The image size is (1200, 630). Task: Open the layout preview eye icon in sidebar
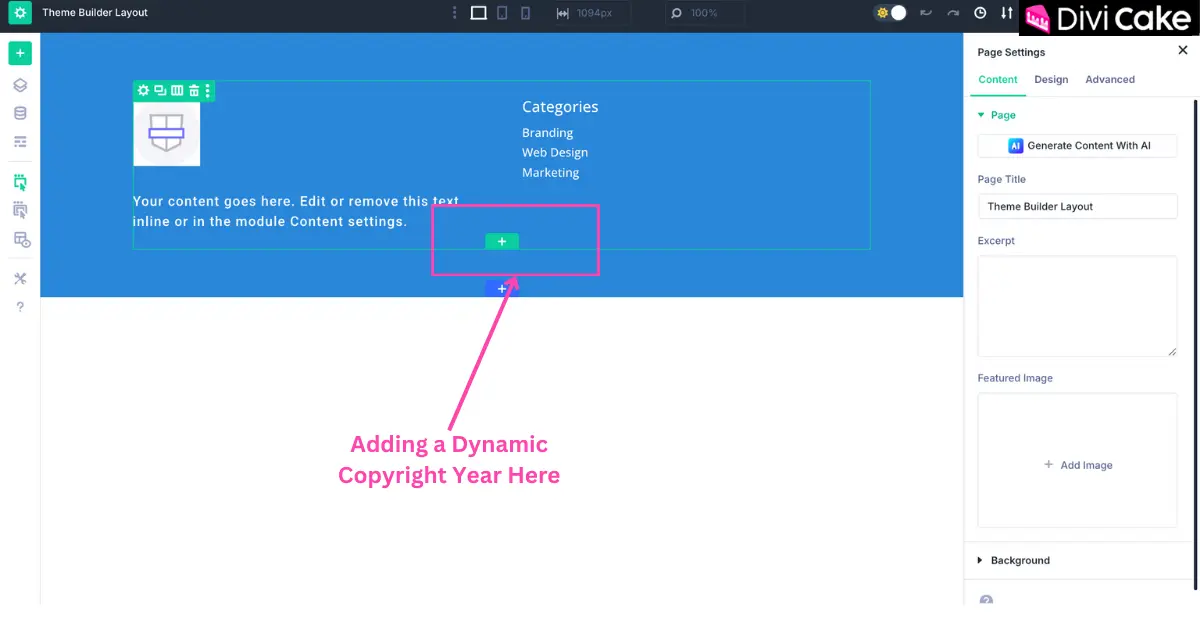pyautogui.click(x=21, y=240)
